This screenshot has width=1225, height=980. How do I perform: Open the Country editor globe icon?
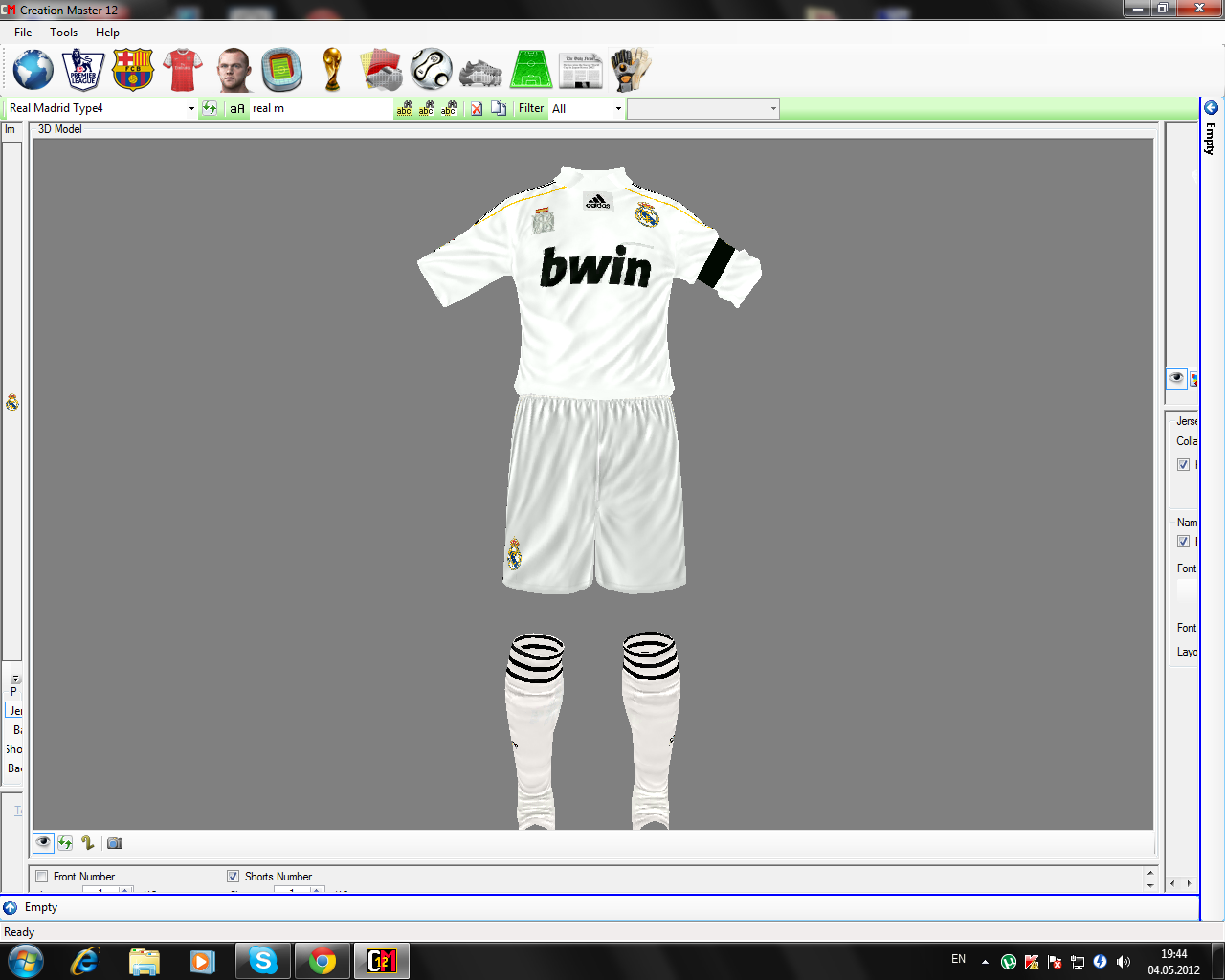click(x=33, y=70)
